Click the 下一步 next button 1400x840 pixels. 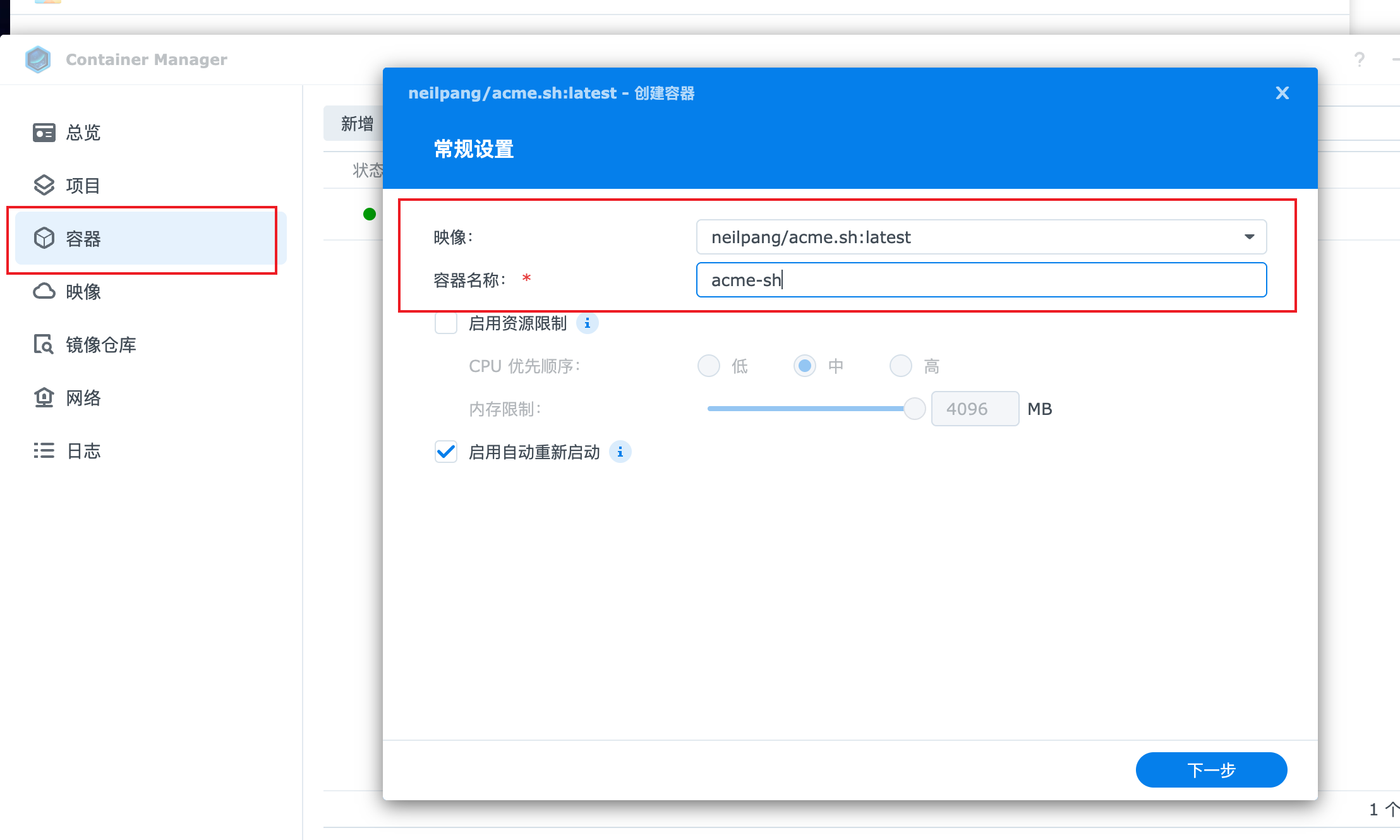pos(1211,770)
